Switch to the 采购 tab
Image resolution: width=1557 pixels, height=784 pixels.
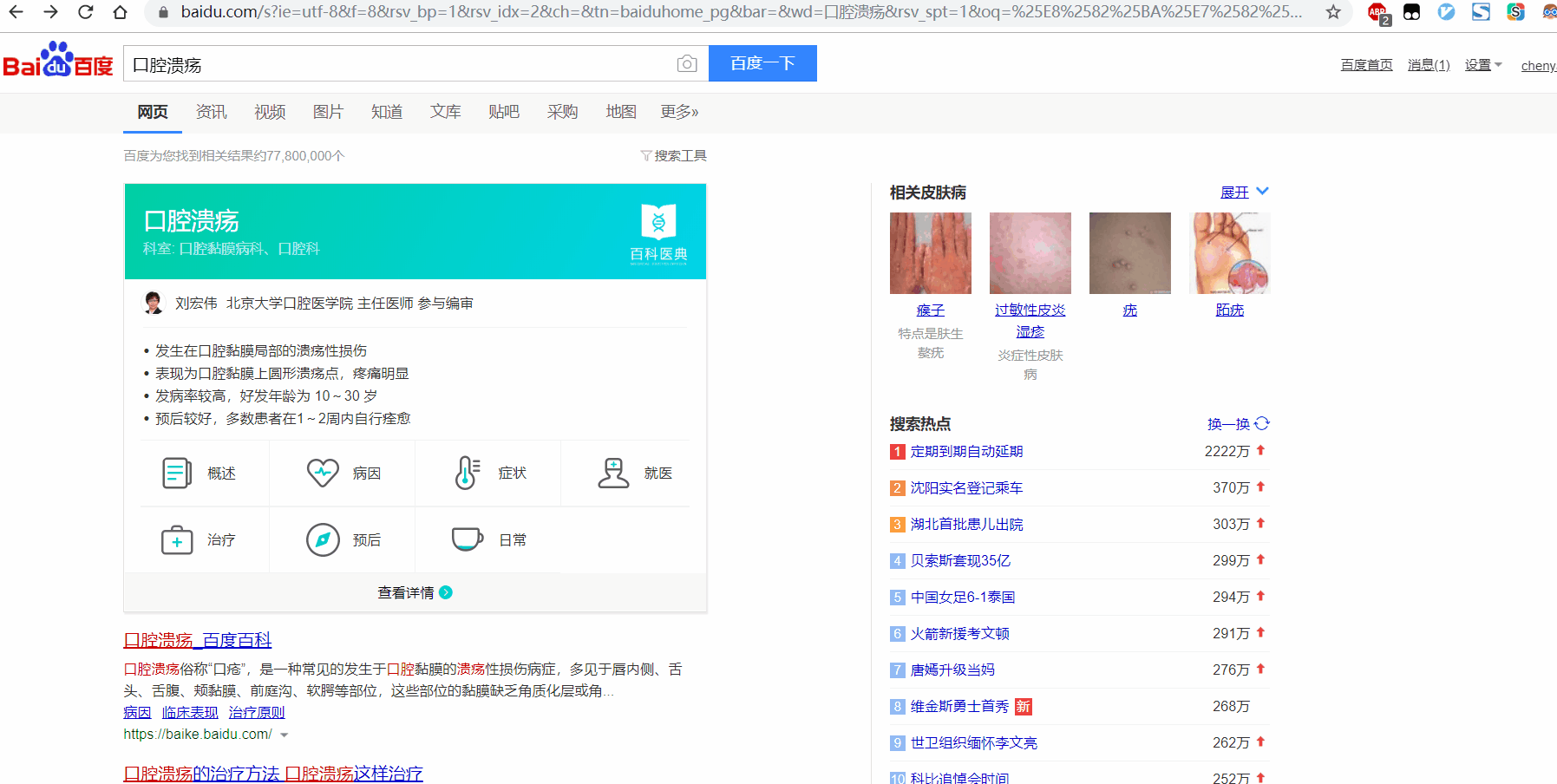562,112
